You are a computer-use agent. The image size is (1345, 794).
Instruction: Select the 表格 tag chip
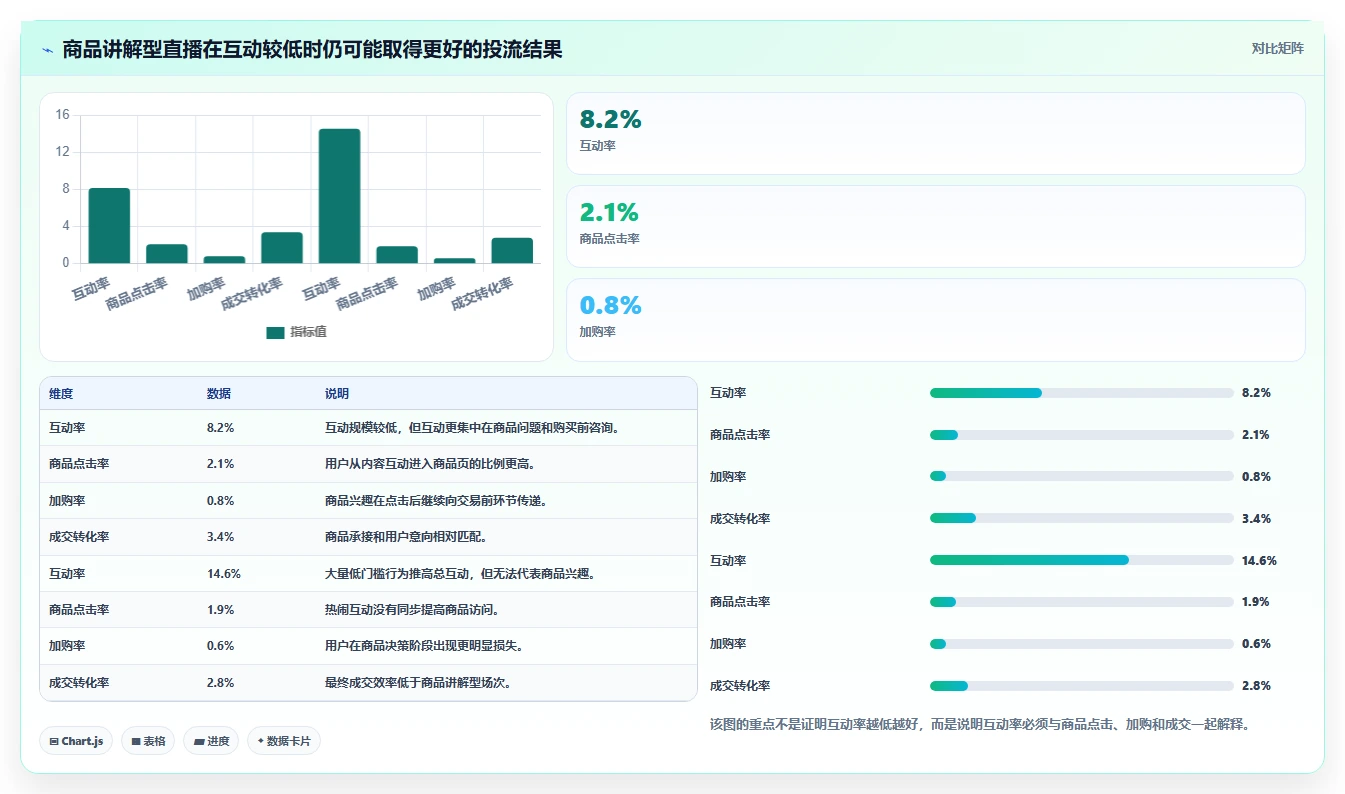tap(148, 741)
